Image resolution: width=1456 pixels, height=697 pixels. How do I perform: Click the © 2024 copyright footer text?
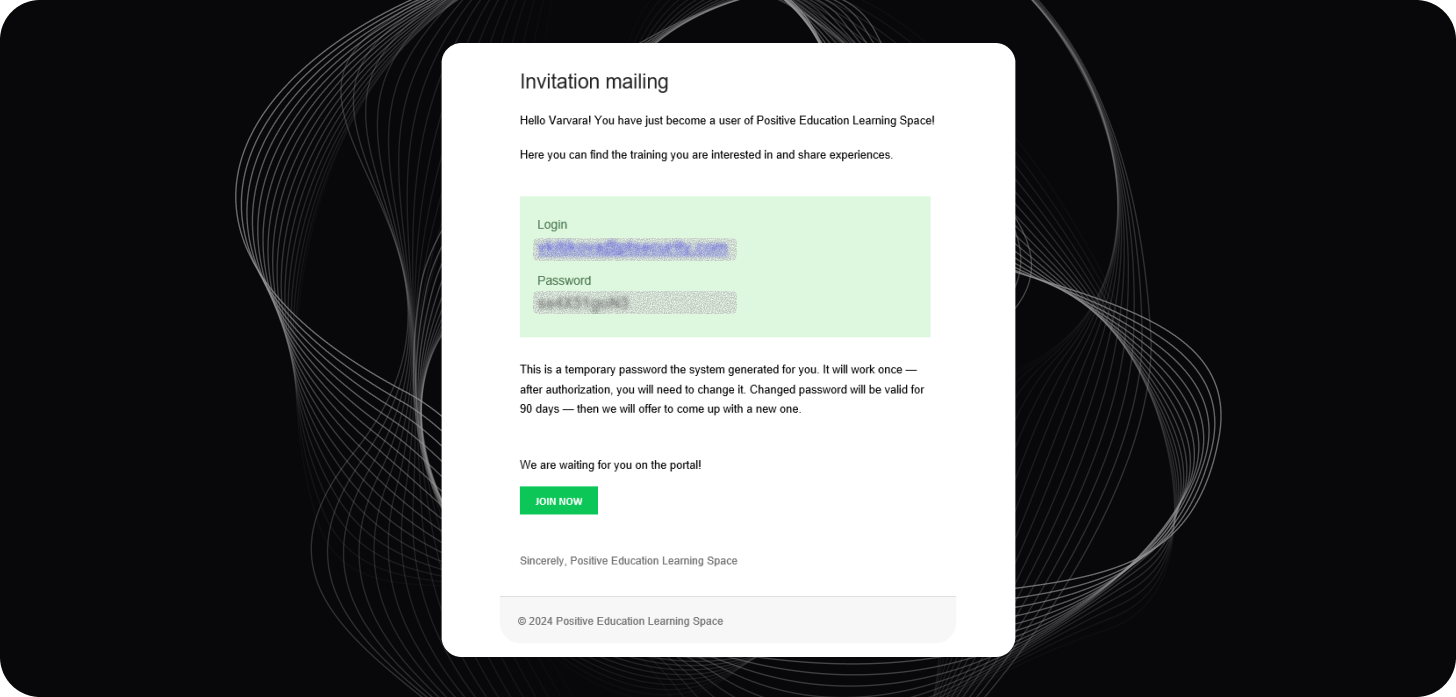(620, 621)
